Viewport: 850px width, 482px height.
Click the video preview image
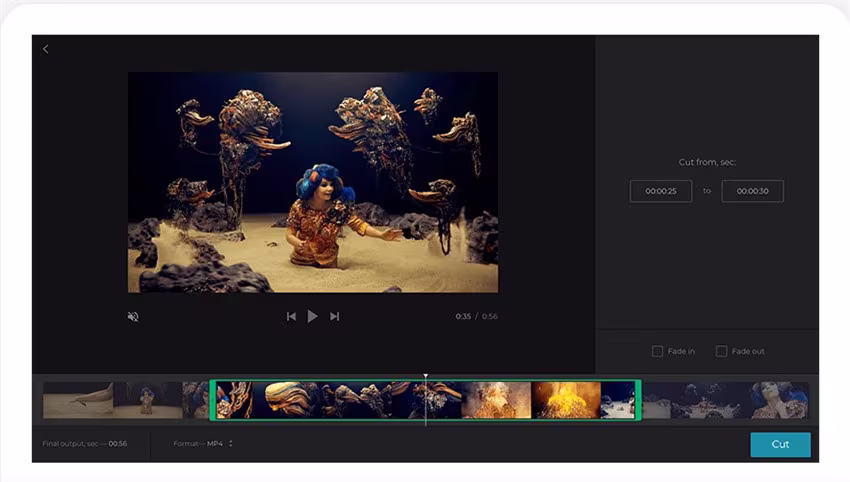(313, 182)
